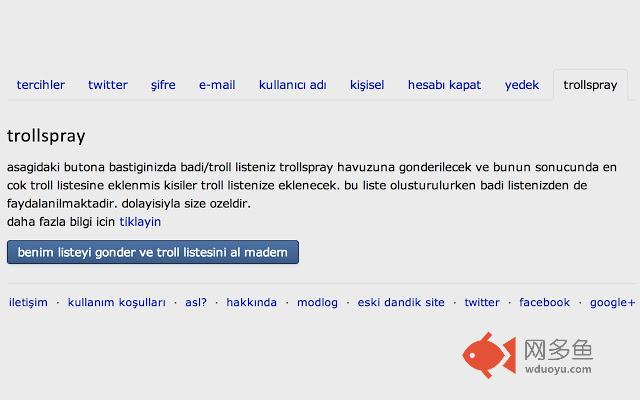The image size is (640, 400).
Task: Open the facebook footer link
Action: [x=544, y=302]
